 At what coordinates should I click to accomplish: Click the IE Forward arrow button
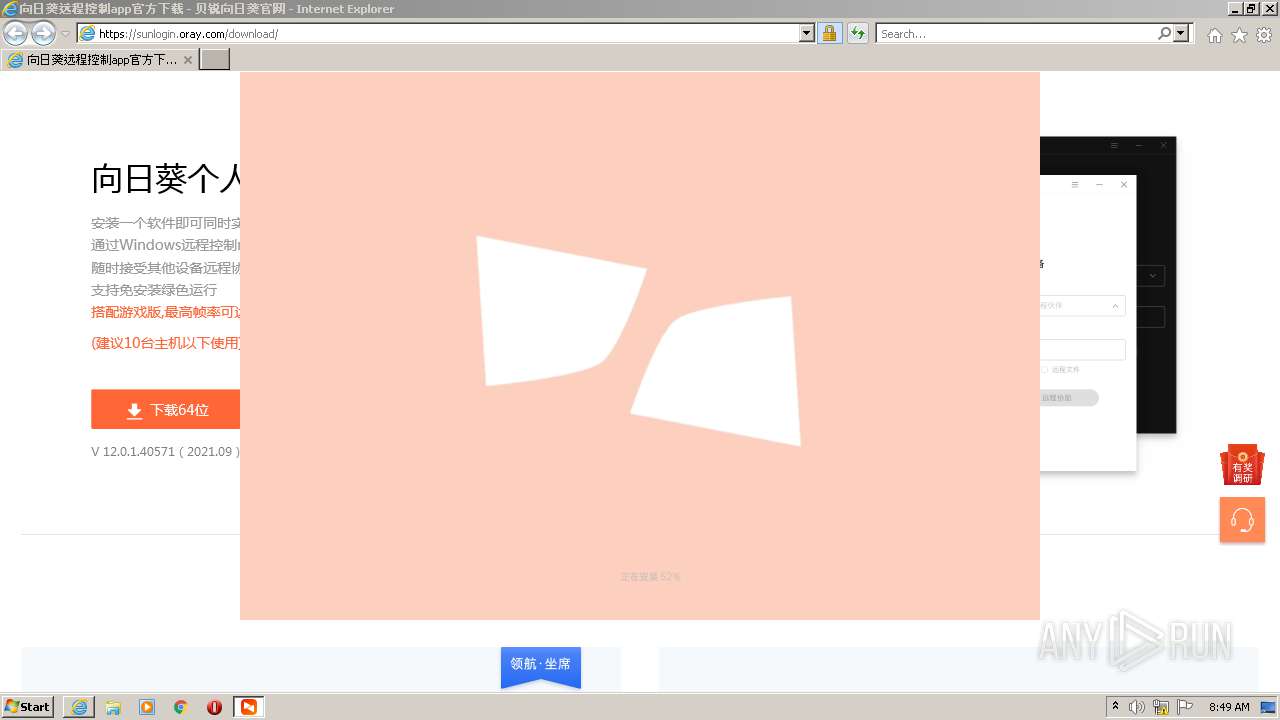pos(43,33)
